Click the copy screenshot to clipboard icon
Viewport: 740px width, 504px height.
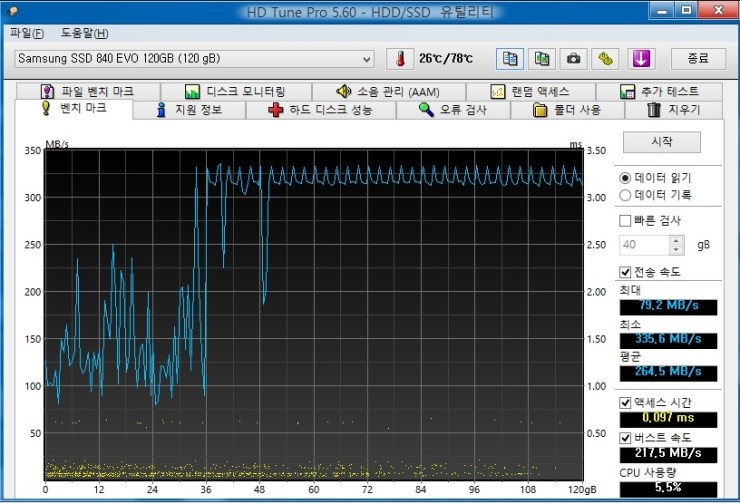[542, 59]
